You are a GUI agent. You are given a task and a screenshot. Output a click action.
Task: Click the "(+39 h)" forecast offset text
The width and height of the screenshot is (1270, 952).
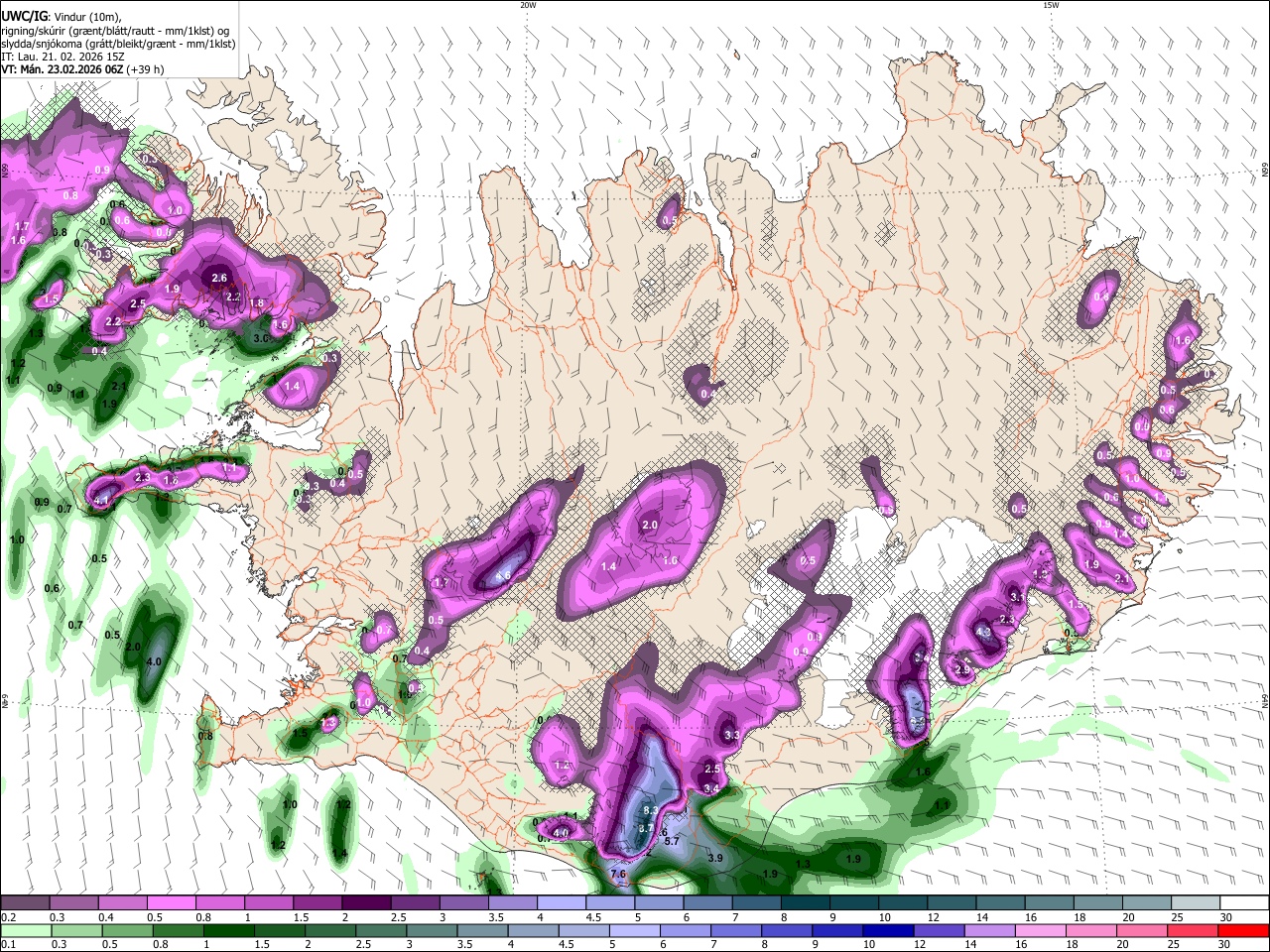pos(145,69)
